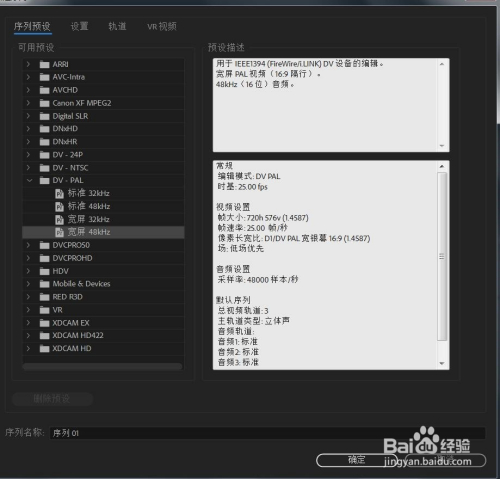Switch to the 序列预设 tab

(32, 26)
